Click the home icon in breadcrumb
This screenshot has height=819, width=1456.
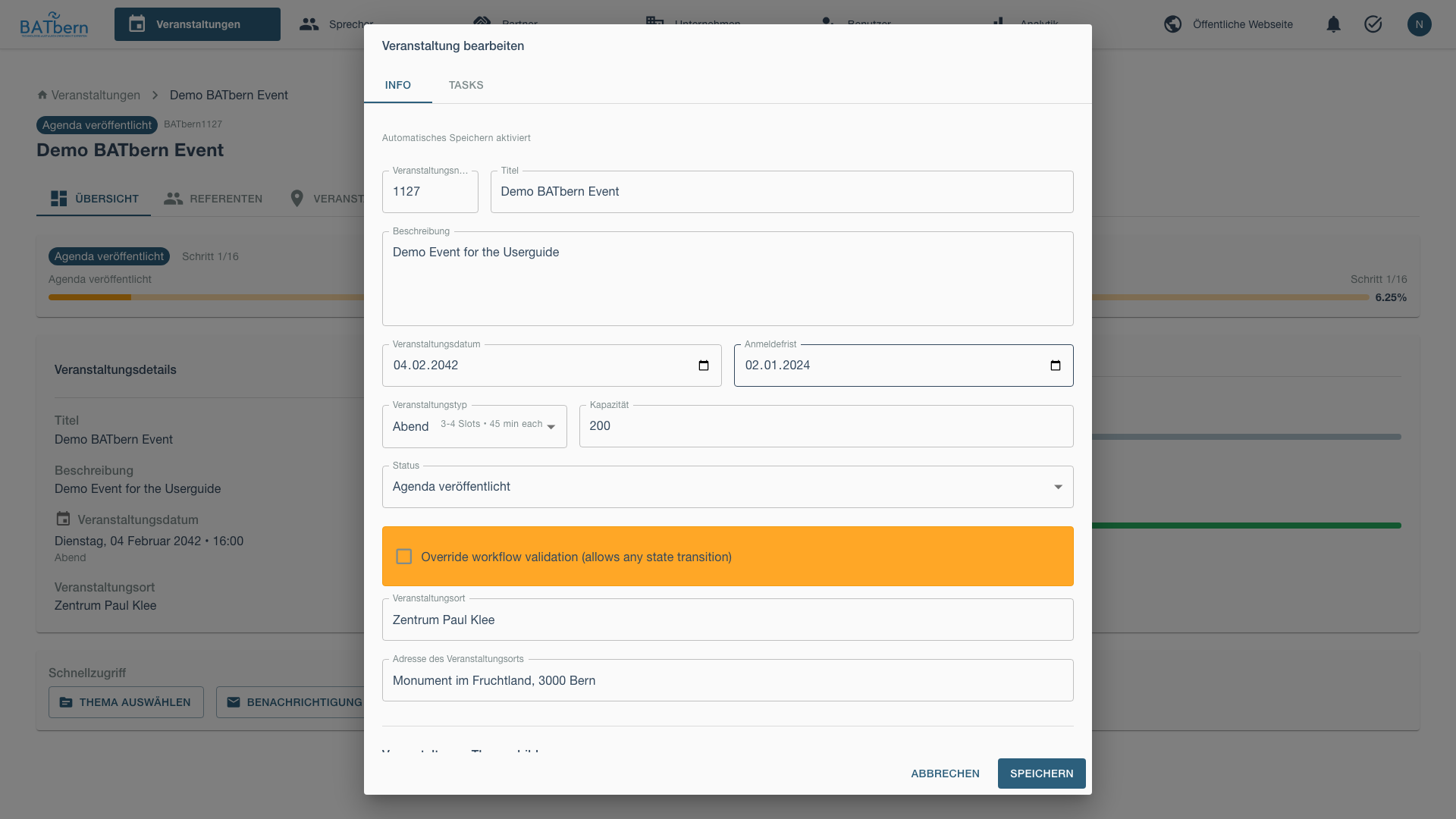pos(42,95)
